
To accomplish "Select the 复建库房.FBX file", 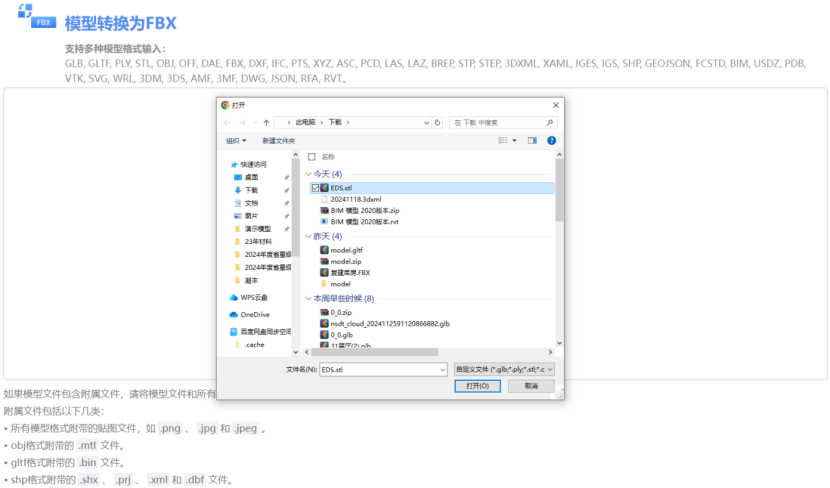I will (x=350, y=272).
